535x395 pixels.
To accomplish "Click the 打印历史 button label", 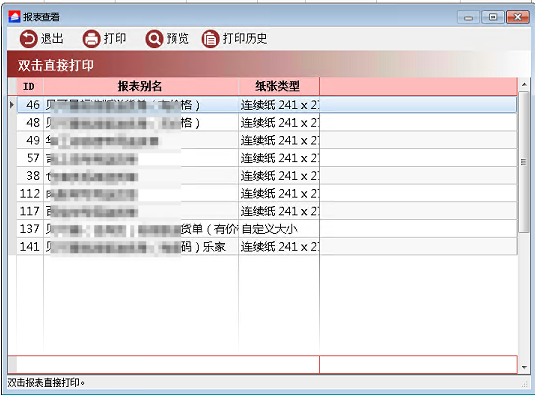I will pos(245,39).
